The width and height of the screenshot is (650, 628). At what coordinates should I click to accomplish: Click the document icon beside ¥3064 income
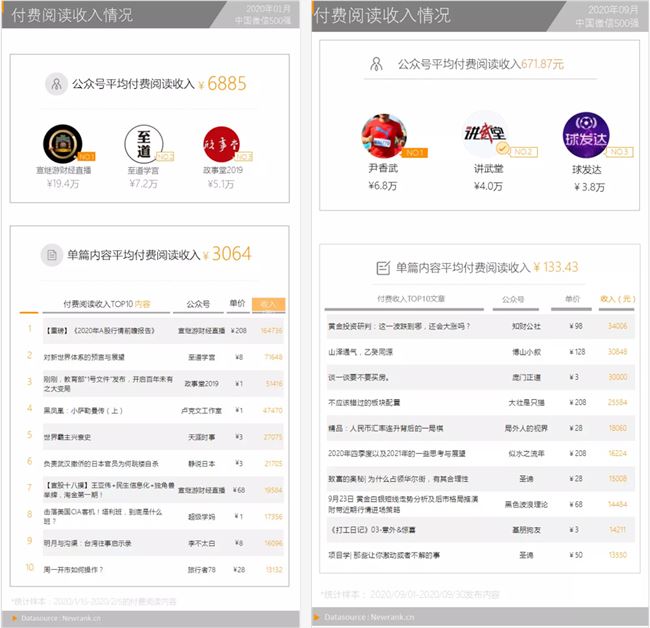52,255
